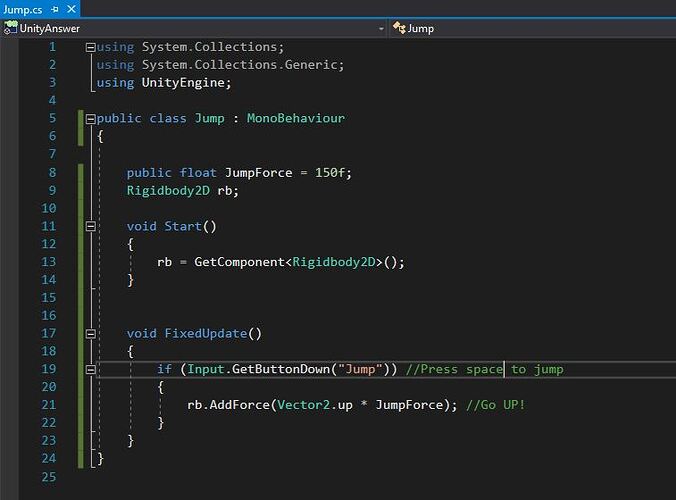Click 'GetComponent' call on line 13
This screenshot has height=500, width=676.
tap(239, 262)
